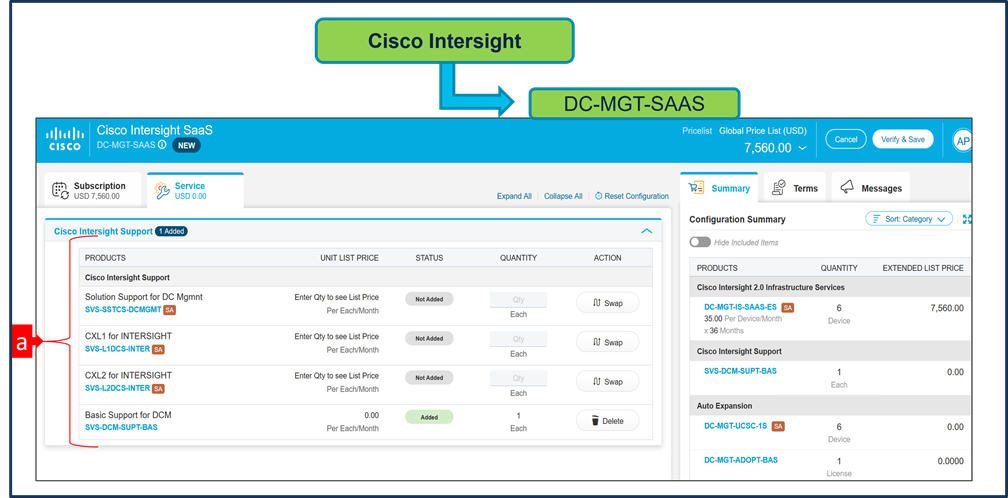Click the Cisco logo icon
This screenshot has height=498, width=1008.
(x=65, y=138)
